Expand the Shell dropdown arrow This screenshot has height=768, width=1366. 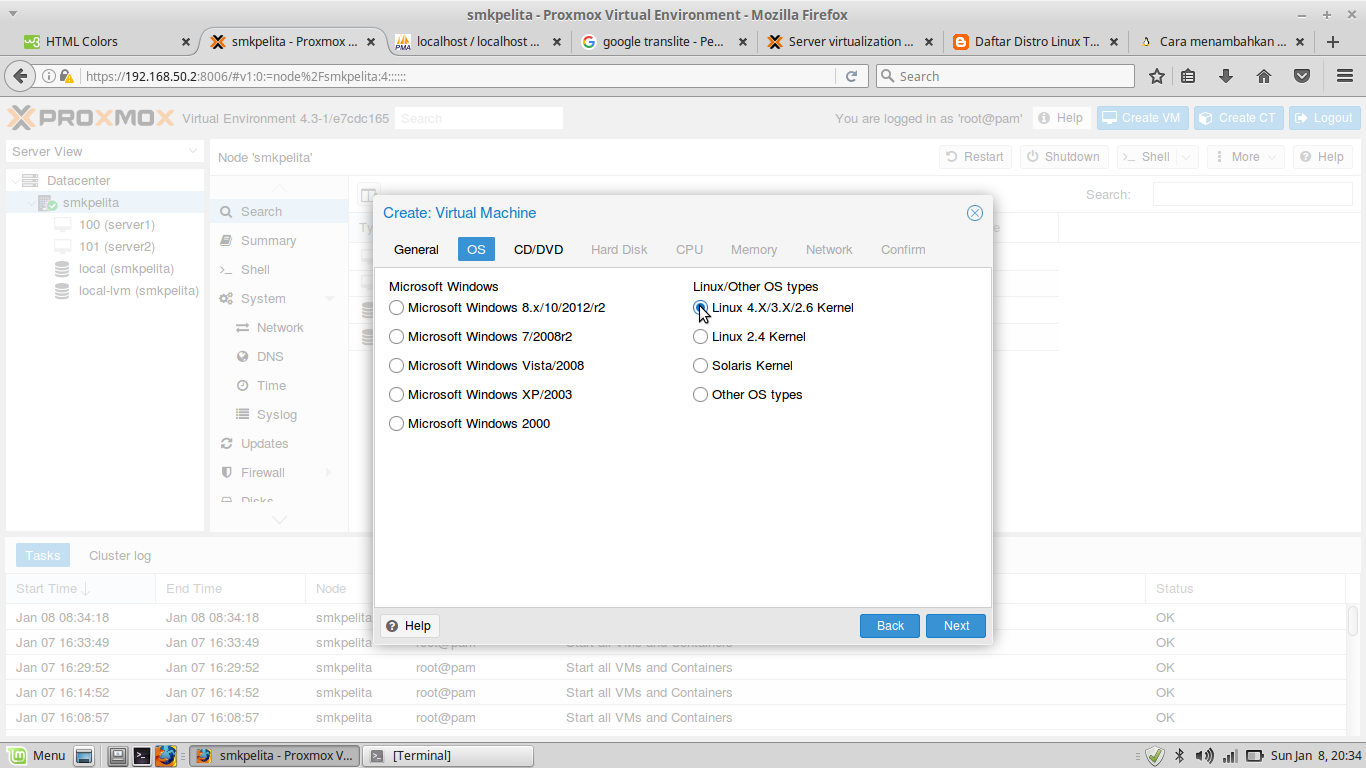(1187, 157)
